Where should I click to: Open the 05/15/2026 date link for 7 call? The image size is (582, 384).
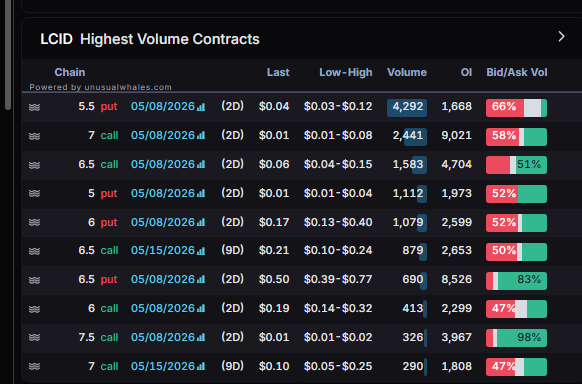(x=163, y=366)
